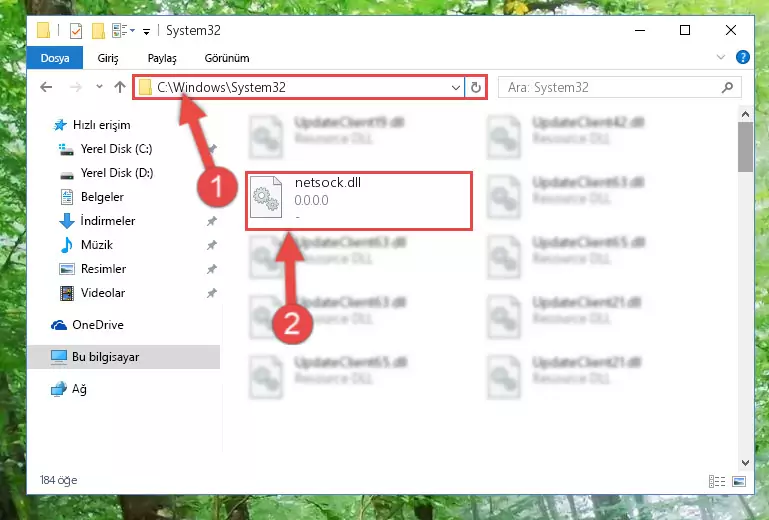Open Help with the blue question mark icon
The image size is (769, 520).
[x=743, y=57]
